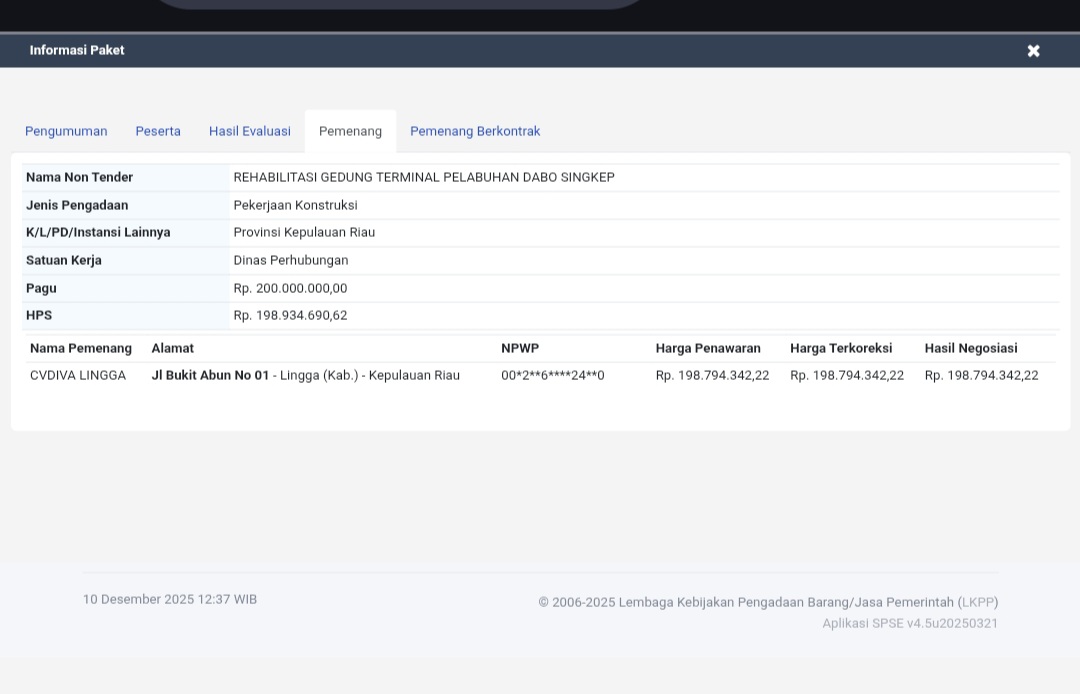1080x694 pixels.
Task: Click the Aplikasi SPSE version text
Action: [910, 623]
